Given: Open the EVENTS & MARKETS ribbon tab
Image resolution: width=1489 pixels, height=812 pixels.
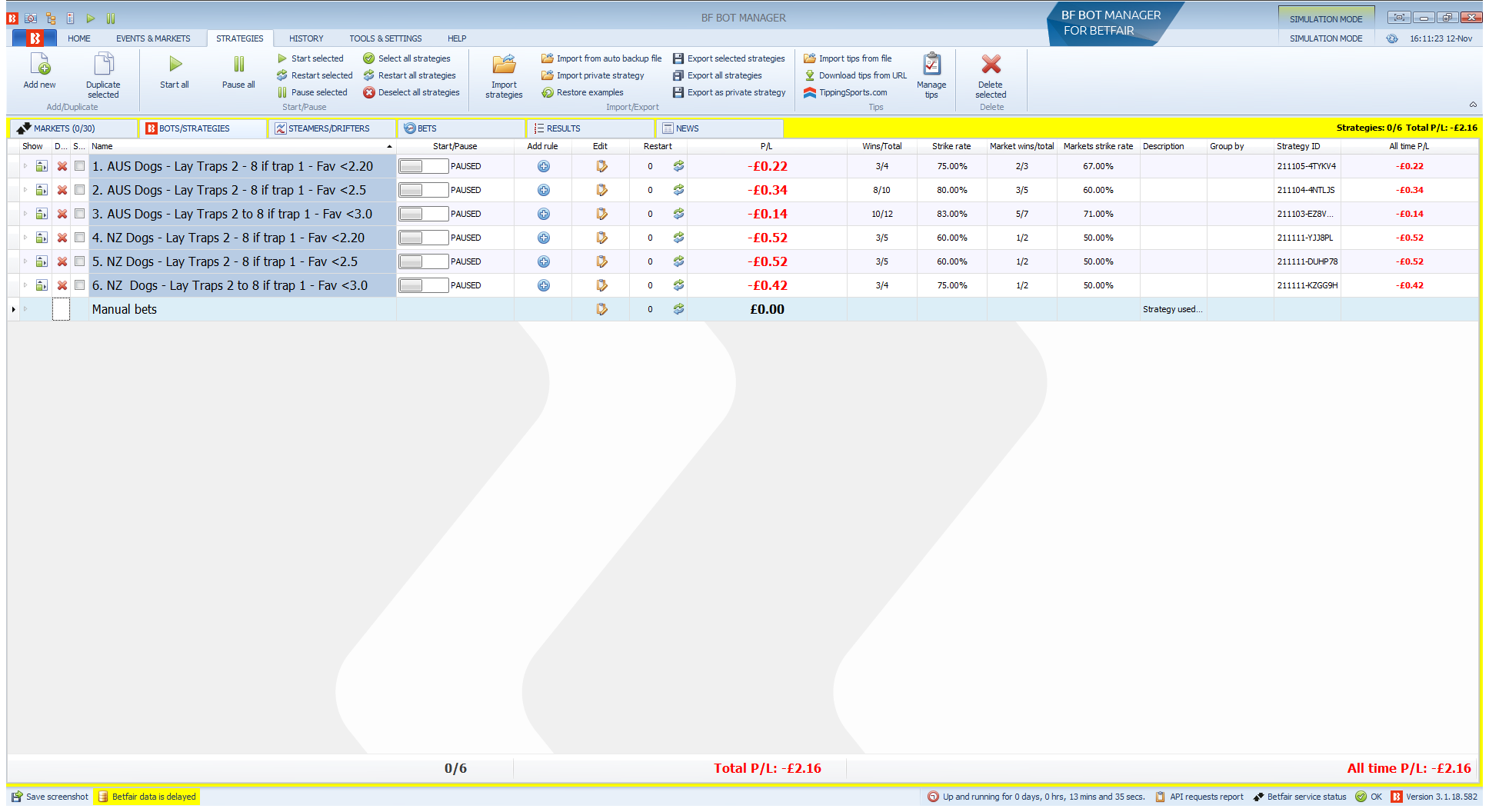Looking at the screenshot, I should [x=153, y=38].
